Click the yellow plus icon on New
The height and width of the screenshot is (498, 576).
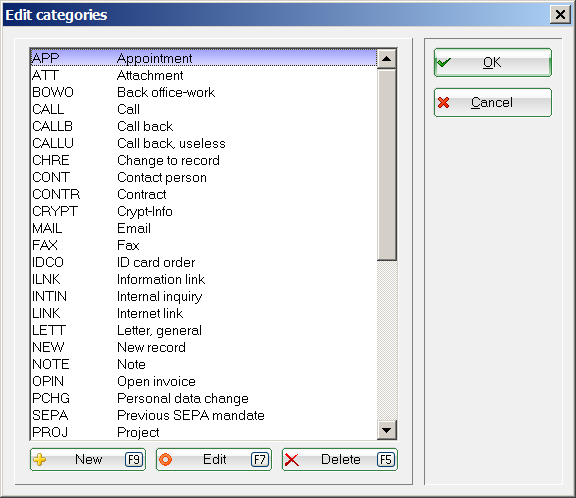click(39, 459)
